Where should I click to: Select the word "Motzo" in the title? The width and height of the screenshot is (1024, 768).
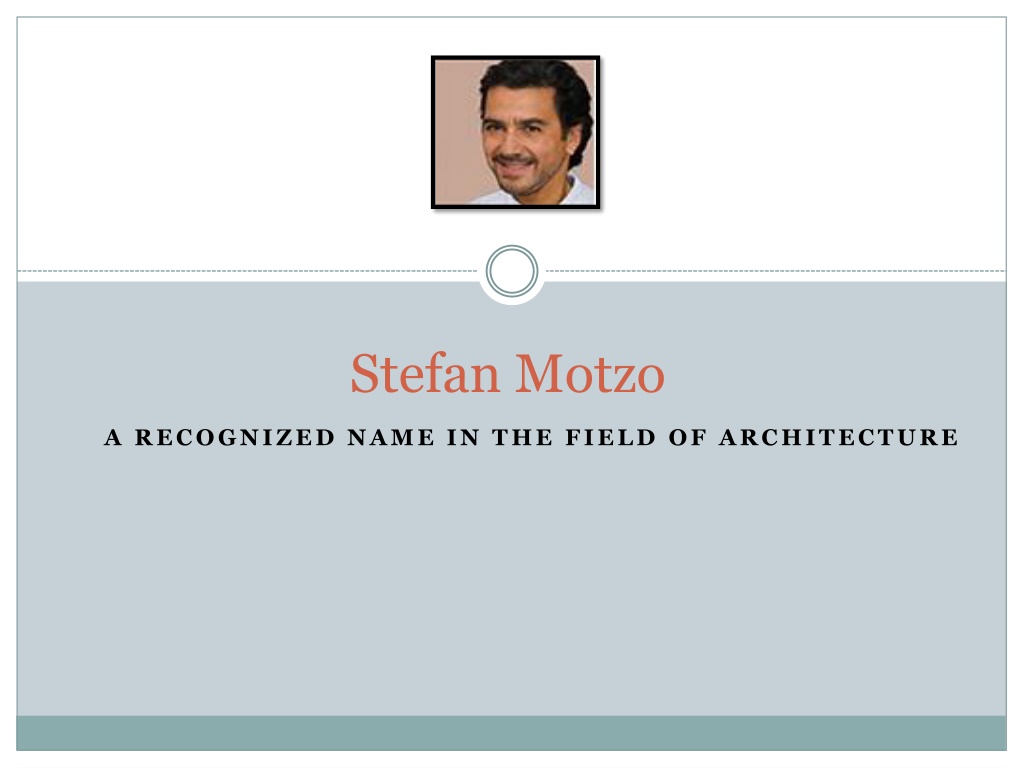click(590, 374)
